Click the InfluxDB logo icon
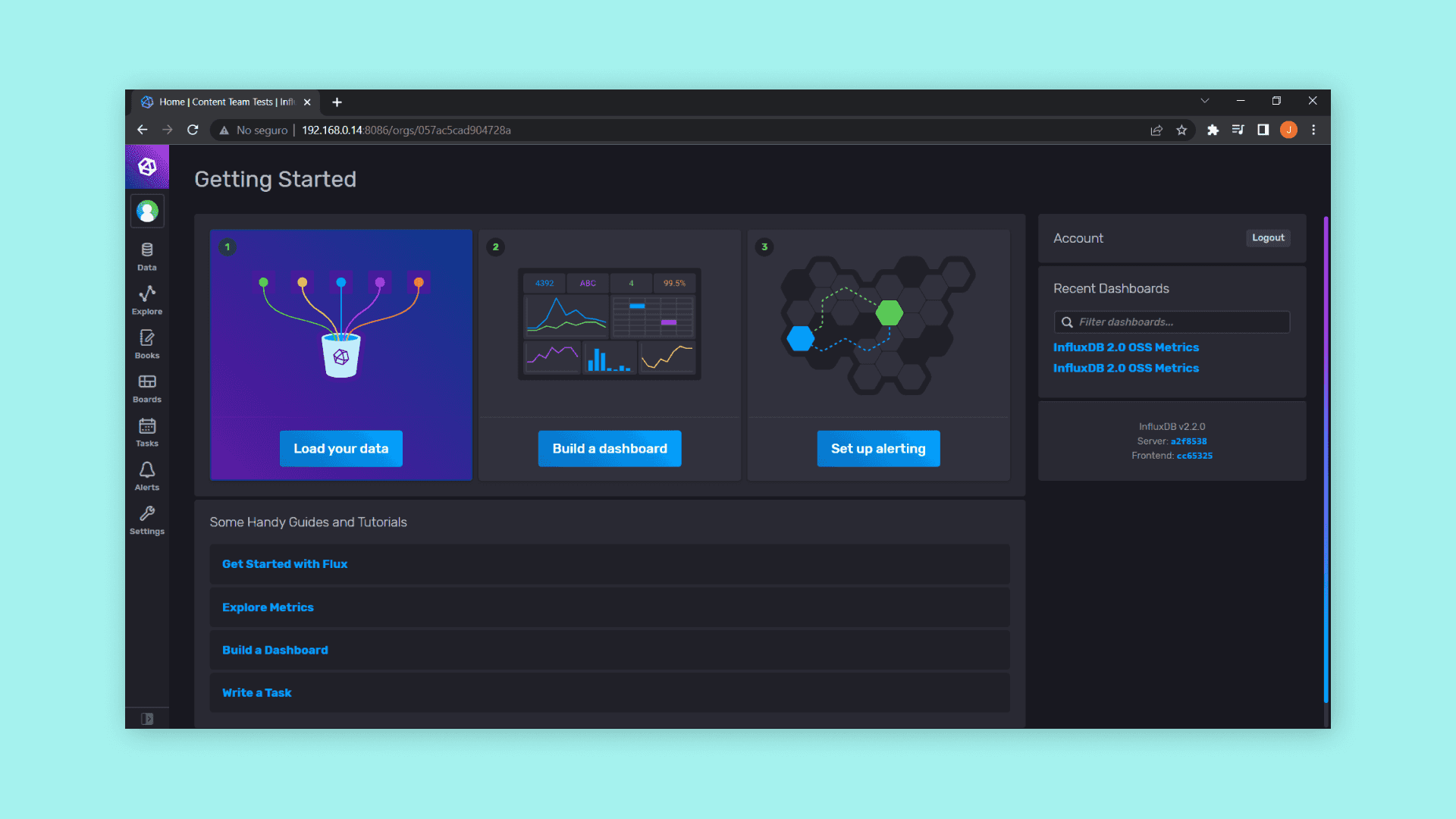This screenshot has height=819, width=1456. [x=147, y=167]
